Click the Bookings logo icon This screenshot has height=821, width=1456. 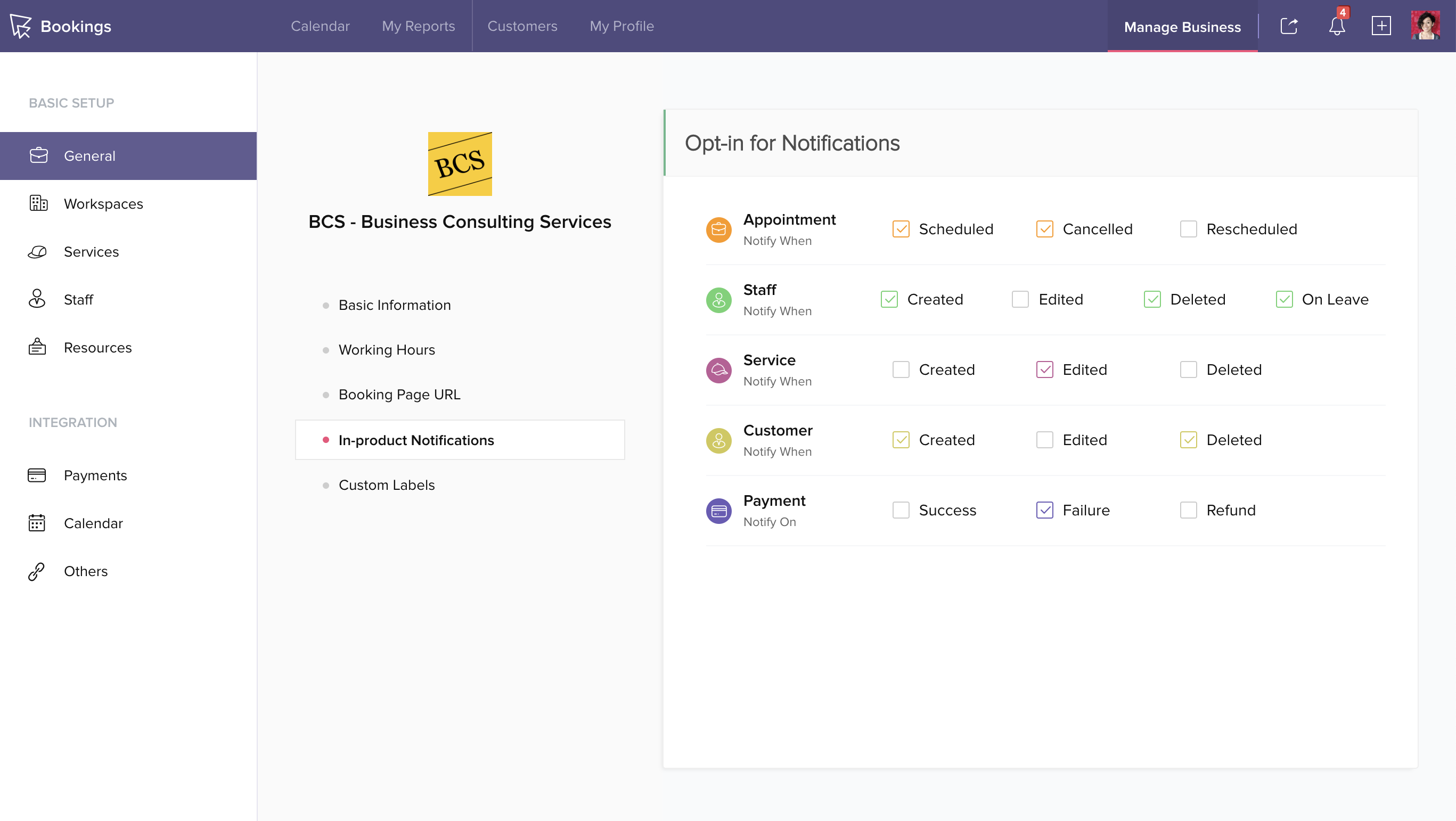coord(21,26)
